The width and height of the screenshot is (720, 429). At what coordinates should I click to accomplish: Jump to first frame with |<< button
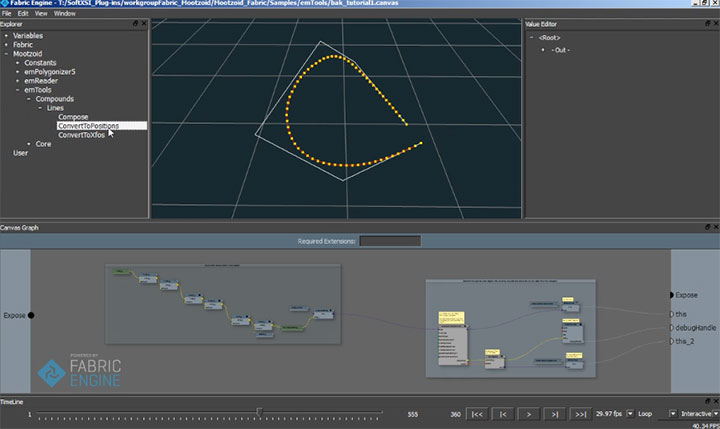pyautogui.click(x=477, y=414)
